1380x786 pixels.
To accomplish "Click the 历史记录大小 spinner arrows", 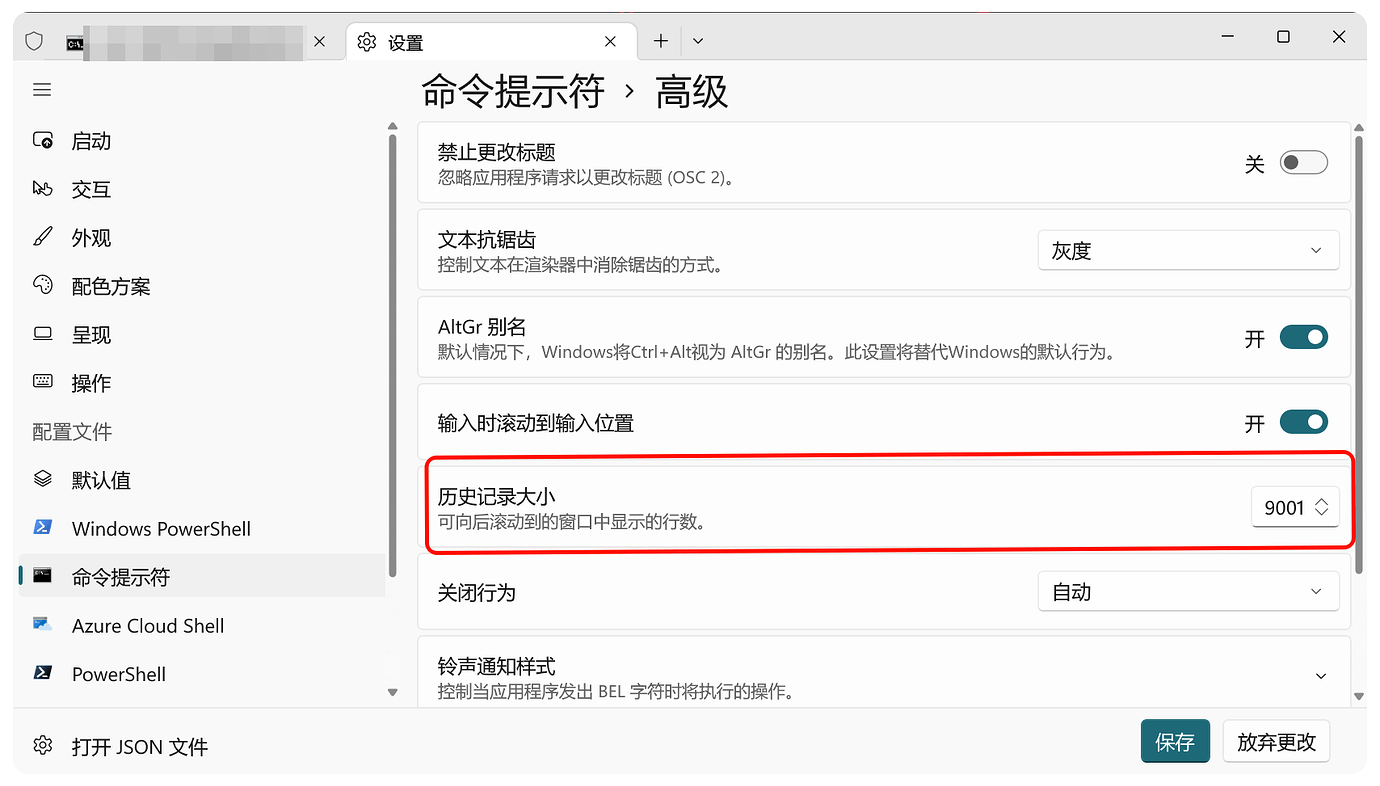I will click(1321, 508).
